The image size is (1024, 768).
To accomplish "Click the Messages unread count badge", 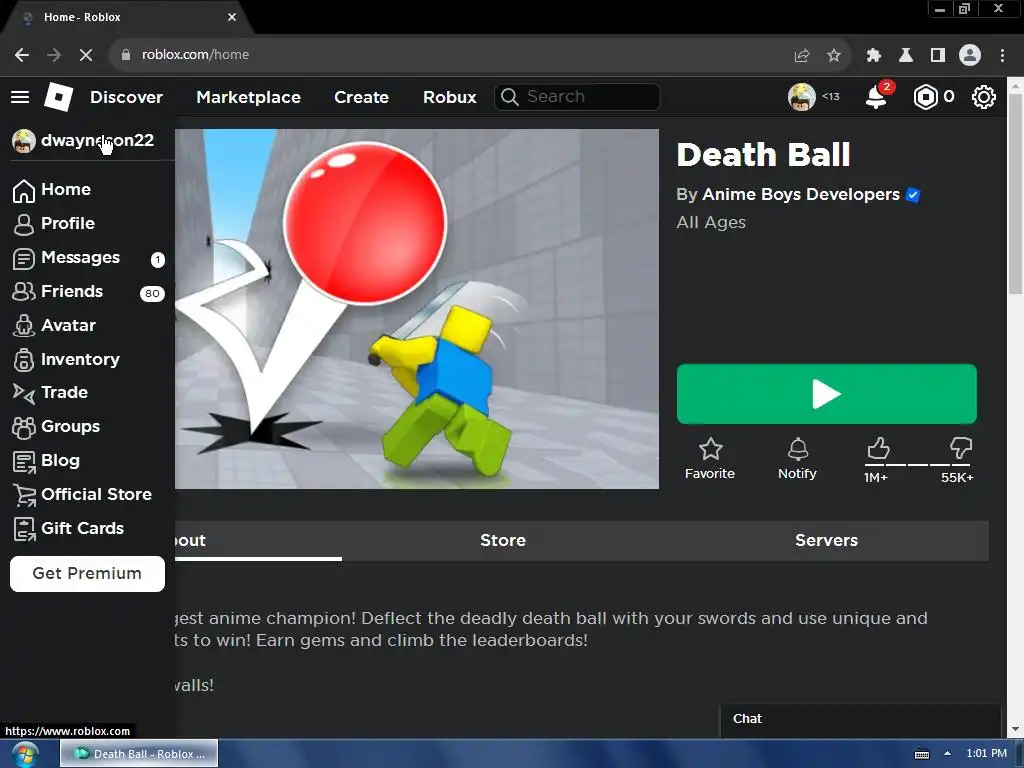I will coord(157,260).
